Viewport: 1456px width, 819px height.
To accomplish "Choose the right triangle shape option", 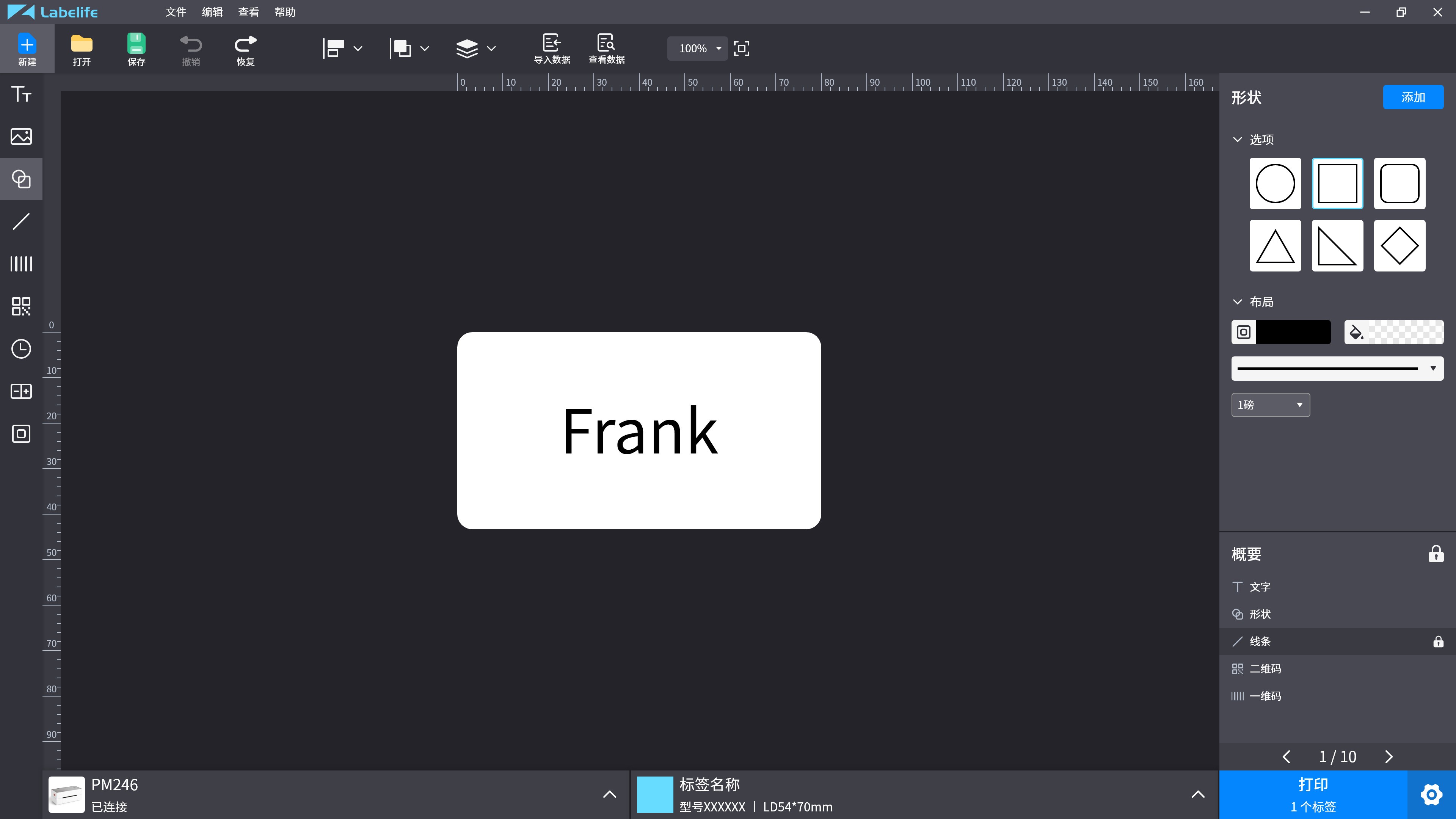I will pyautogui.click(x=1337, y=245).
